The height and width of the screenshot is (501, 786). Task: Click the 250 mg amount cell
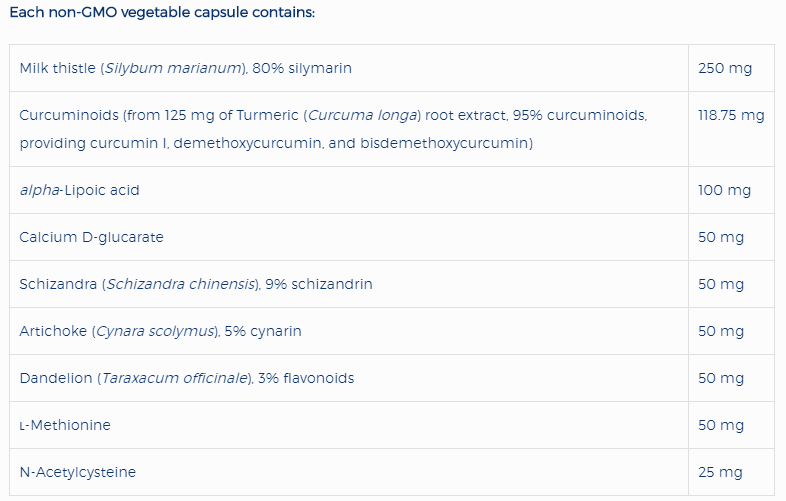coord(724,68)
